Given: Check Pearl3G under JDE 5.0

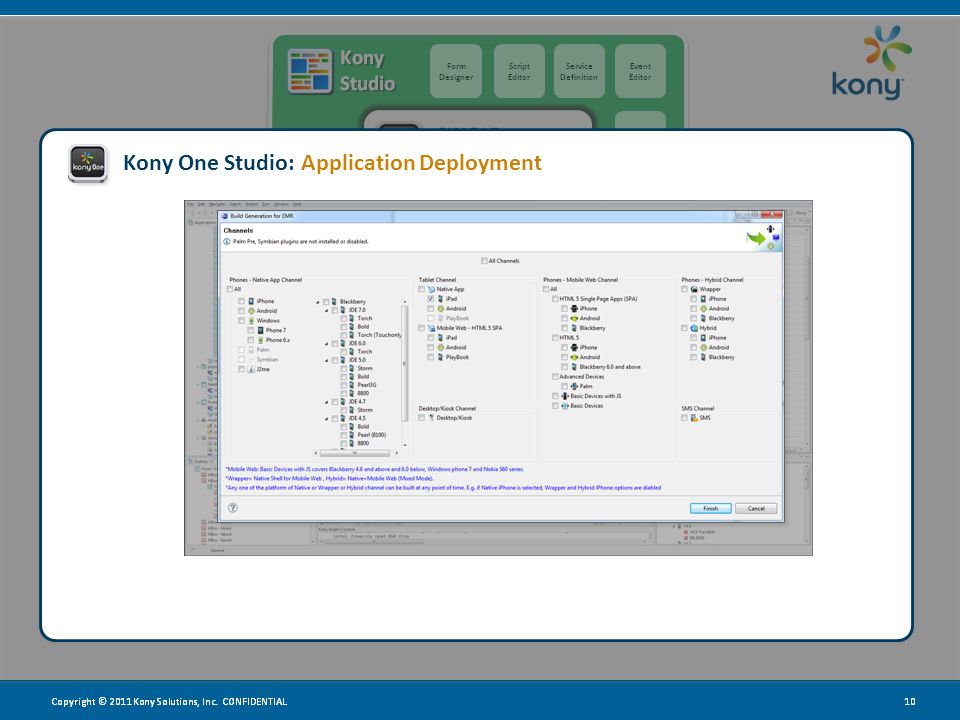Looking at the screenshot, I should 343,385.
